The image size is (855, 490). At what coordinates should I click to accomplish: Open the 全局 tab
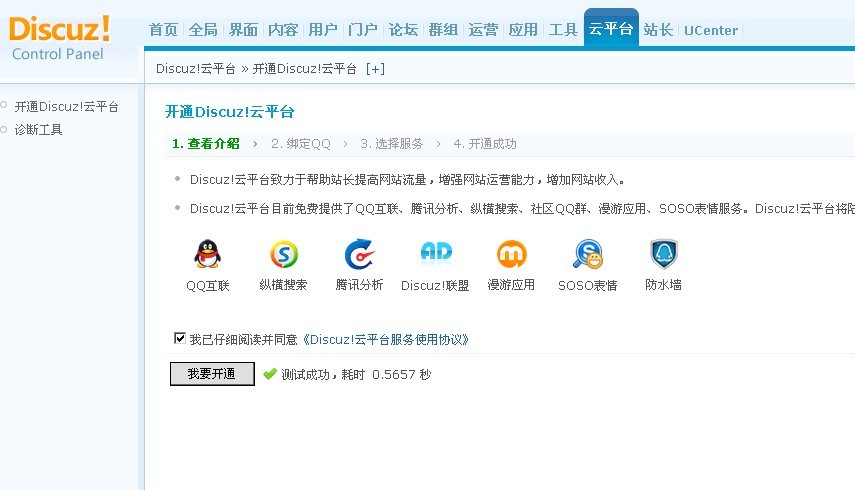203,30
